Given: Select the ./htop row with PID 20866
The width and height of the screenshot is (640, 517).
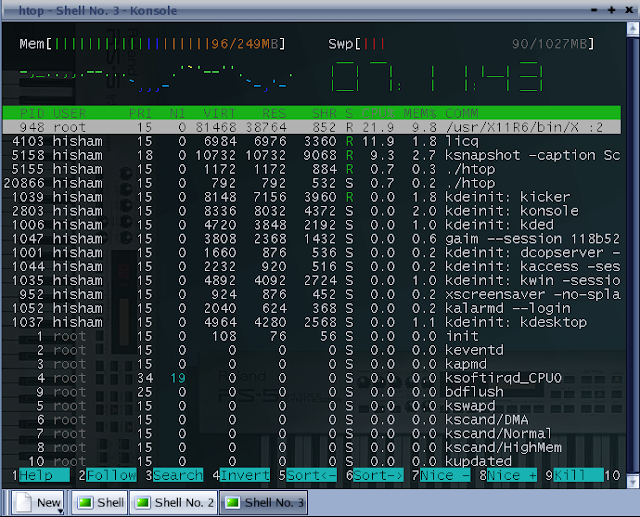Looking at the screenshot, I should pos(312,183).
